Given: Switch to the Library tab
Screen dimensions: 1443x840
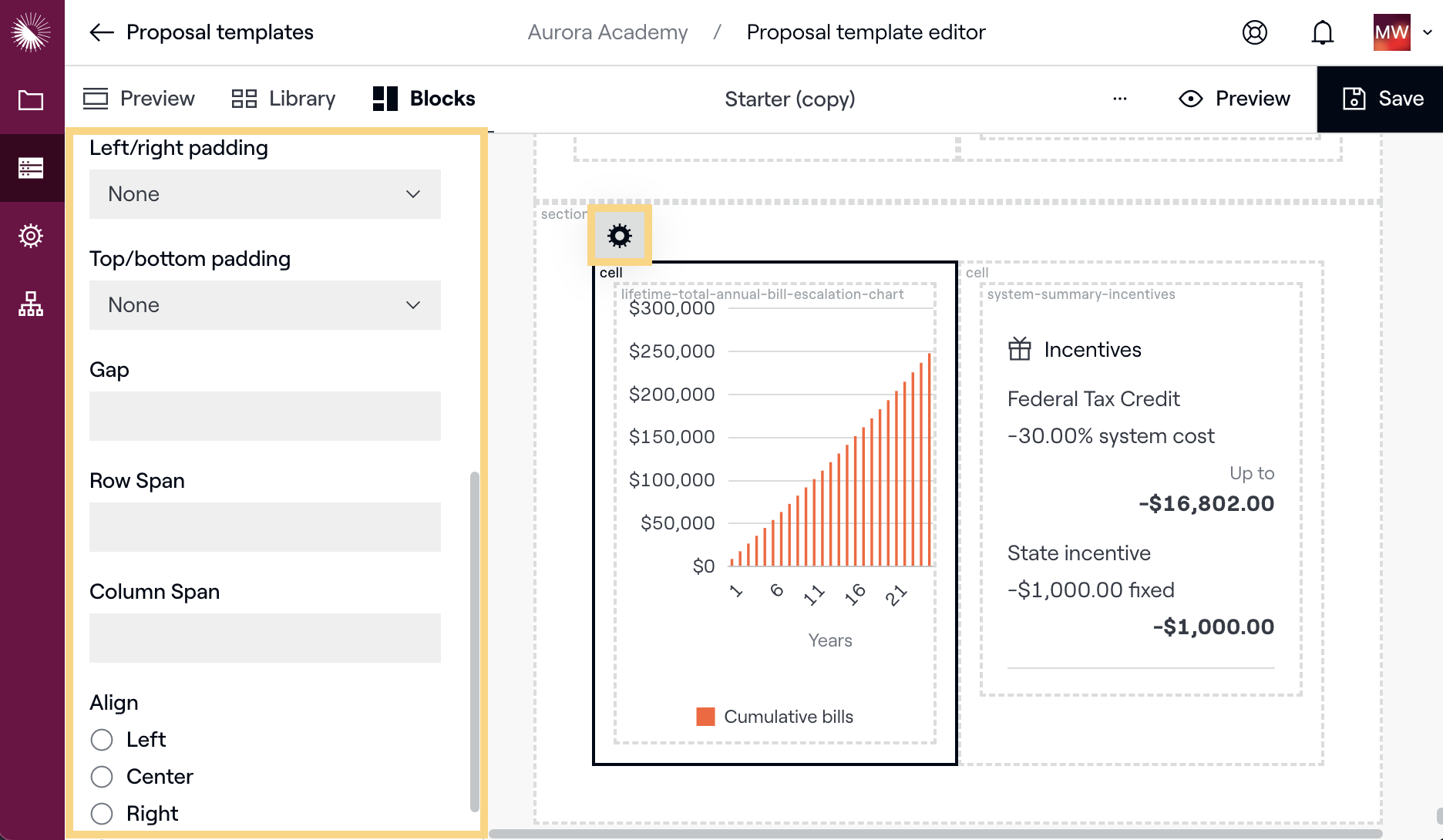Looking at the screenshot, I should point(284,99).
